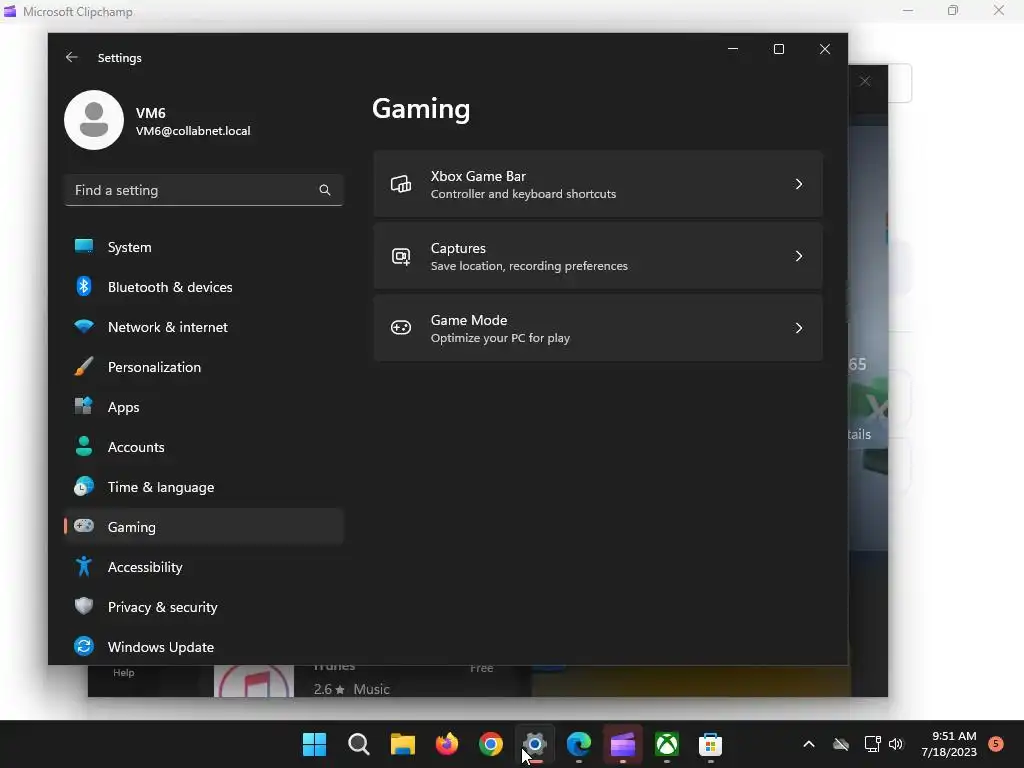Click the VM6@collabnet.local account email

193,131
